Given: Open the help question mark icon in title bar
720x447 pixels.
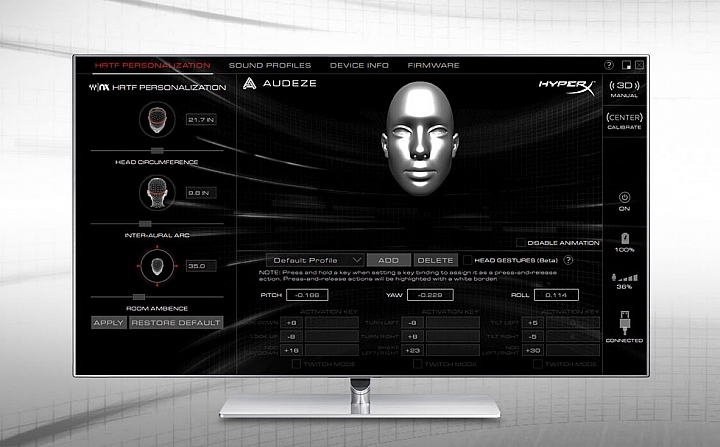Looking at the screenshot, I should (609, 65).
